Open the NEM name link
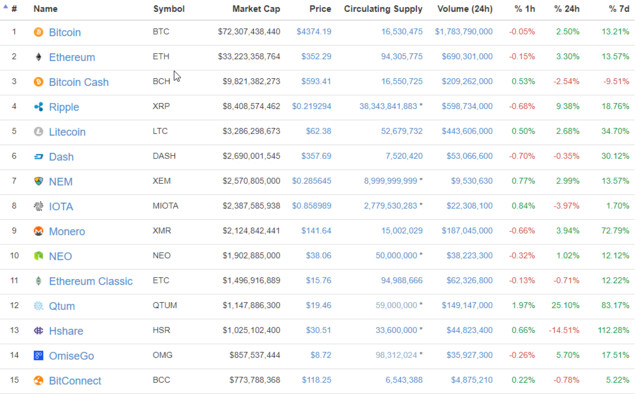640x394 pixels. coord(61,182)
